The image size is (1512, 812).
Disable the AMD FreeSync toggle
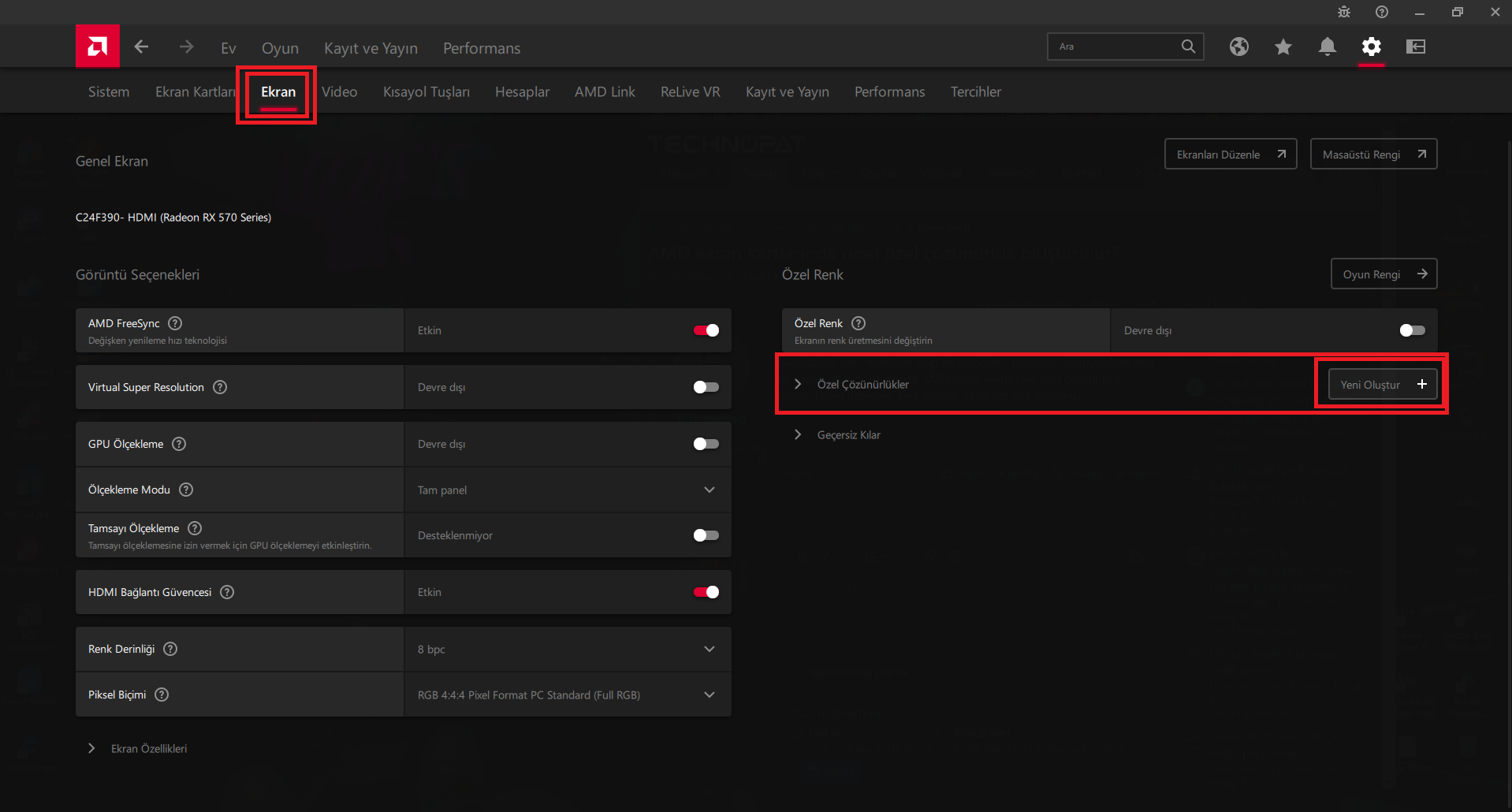coord(706,330)
